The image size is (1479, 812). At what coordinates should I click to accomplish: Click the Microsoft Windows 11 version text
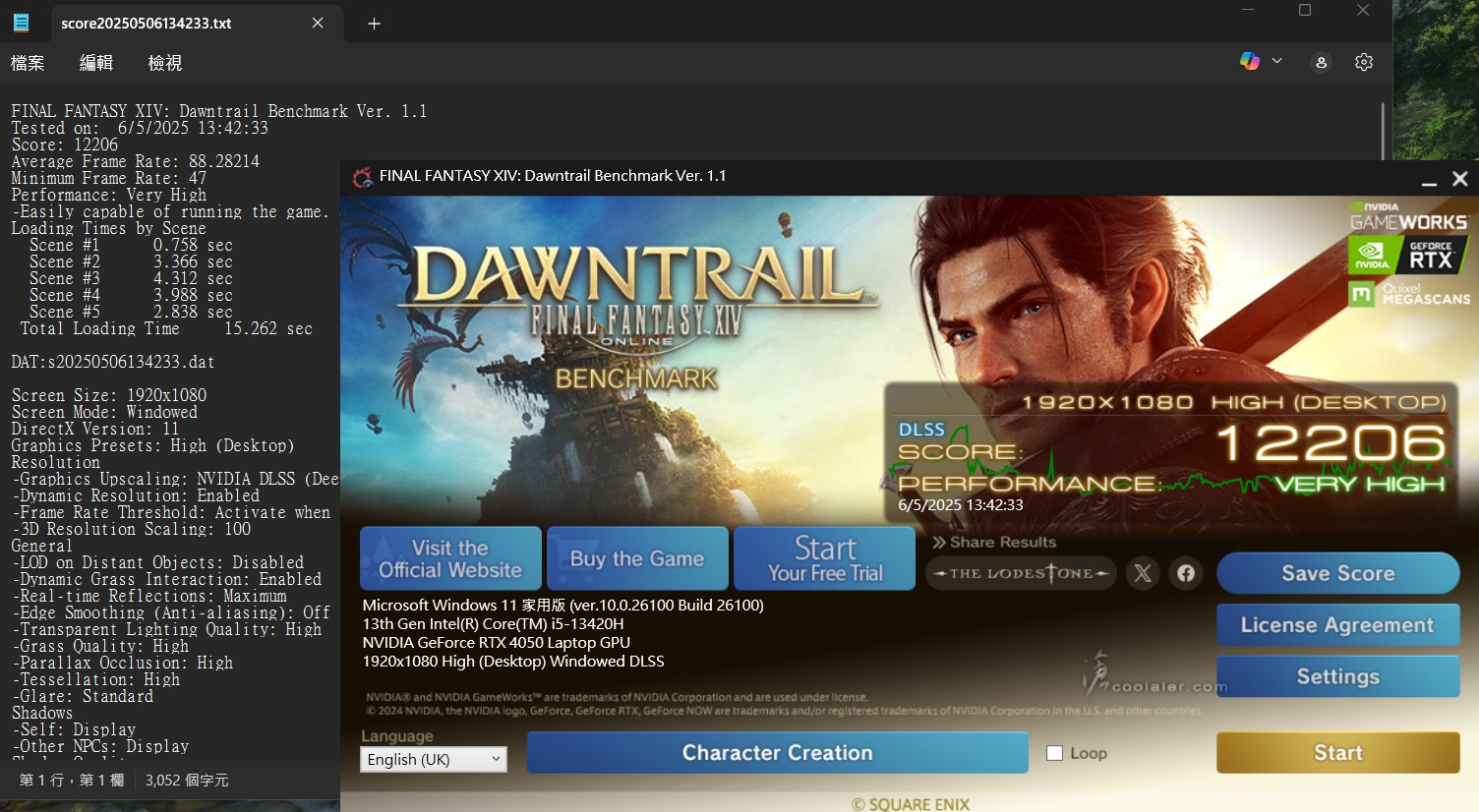point(563,606)
